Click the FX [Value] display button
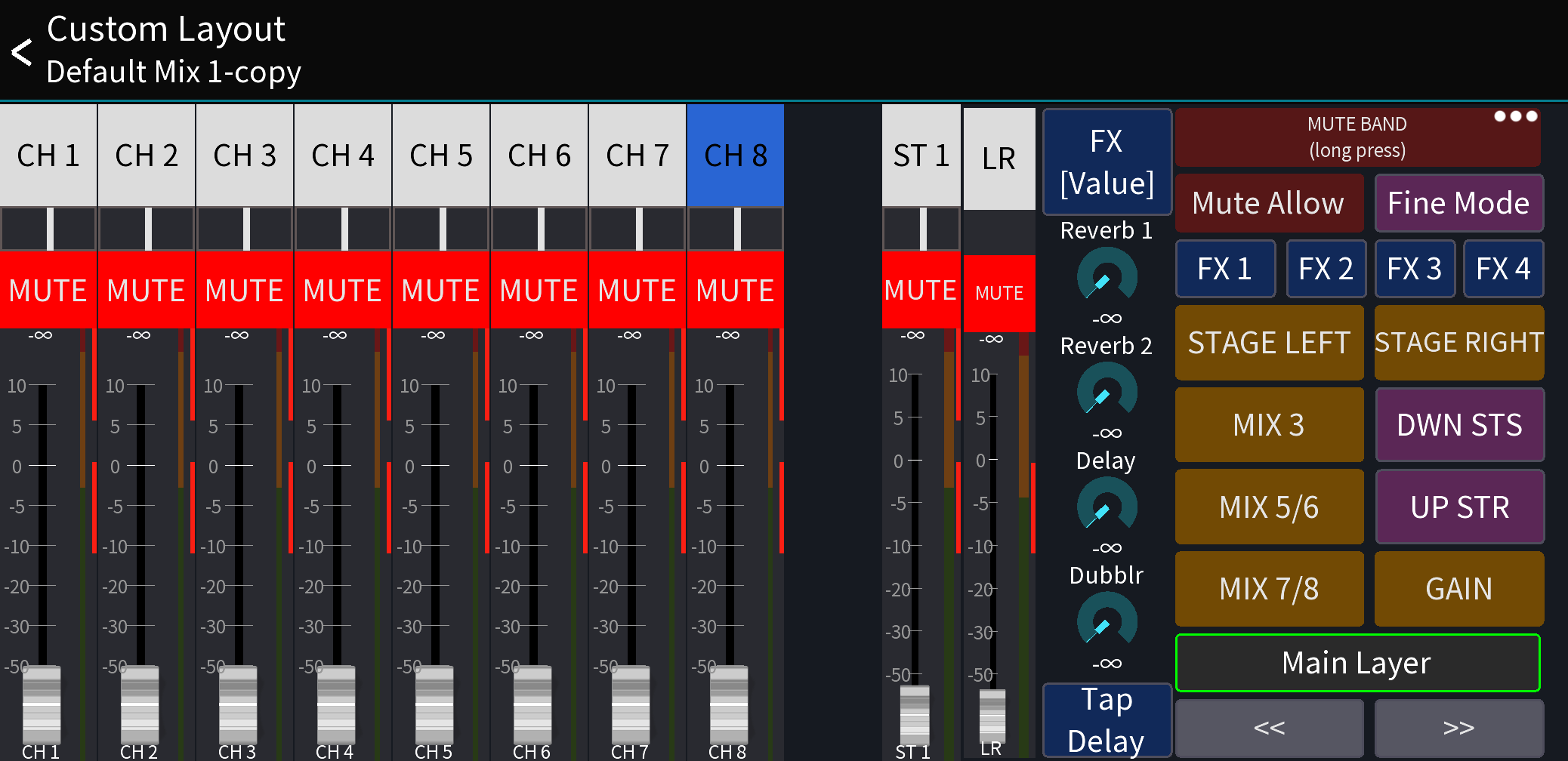The image size is (1568, 761). 1106,162
